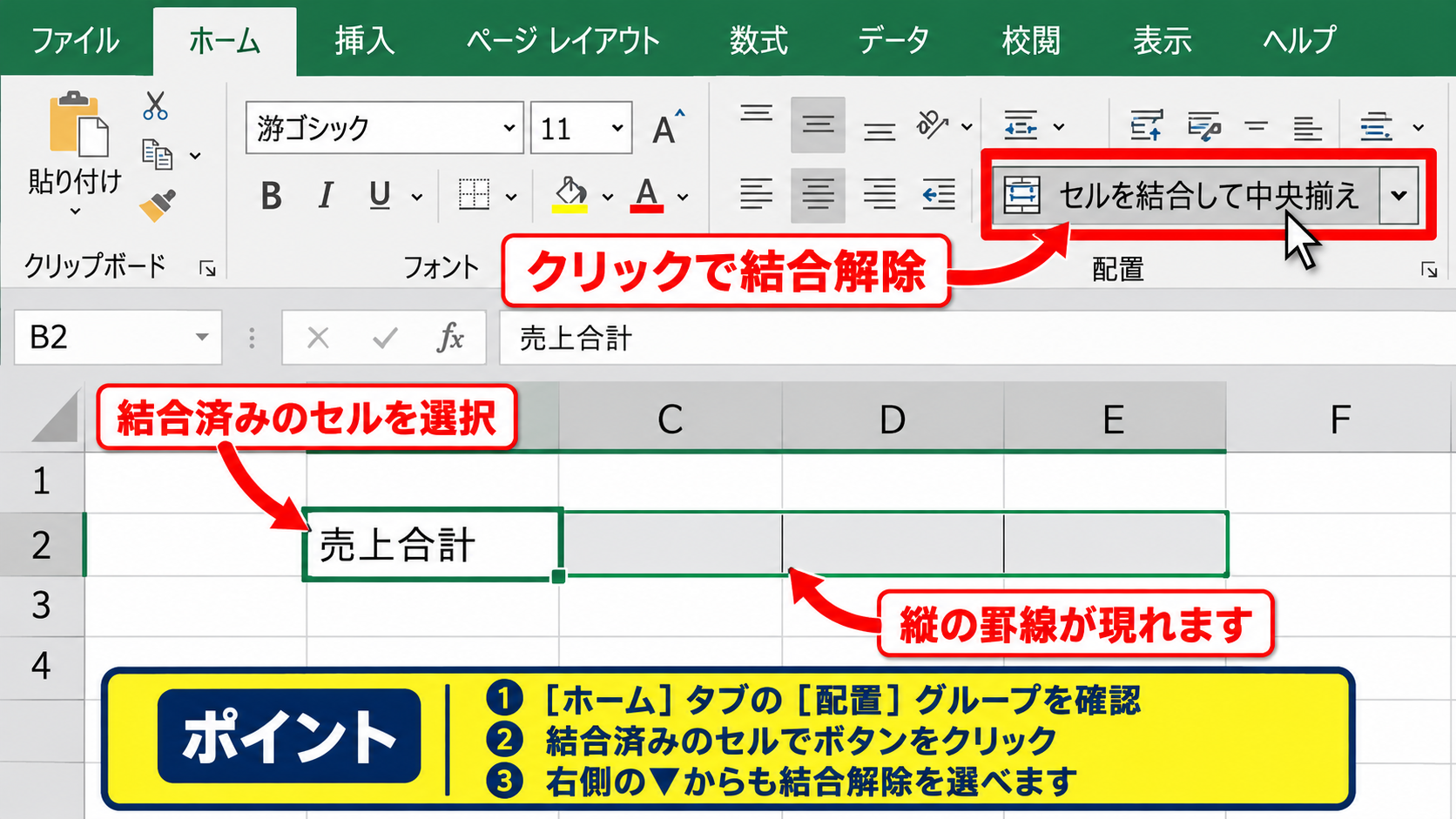Click the Bottom Align icon
Viewport: 1456px width, 819px height.
point(880,131)
